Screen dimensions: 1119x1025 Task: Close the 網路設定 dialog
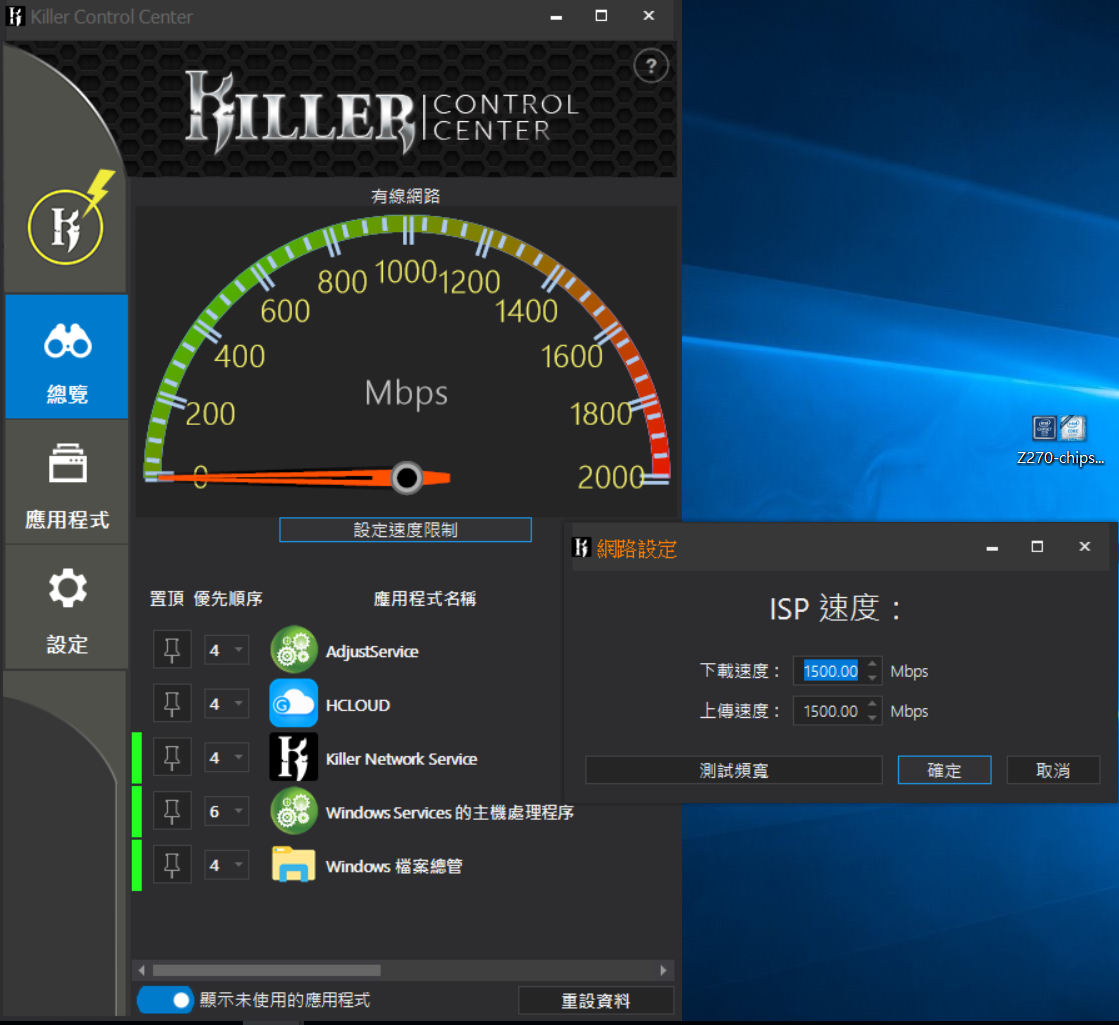click(1085, 547)
